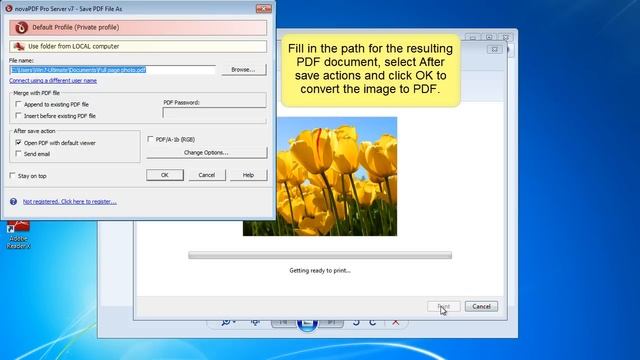Open the Adobe Reader X desktop shortcut
The image size is (640, 360).
coord(18,235)
